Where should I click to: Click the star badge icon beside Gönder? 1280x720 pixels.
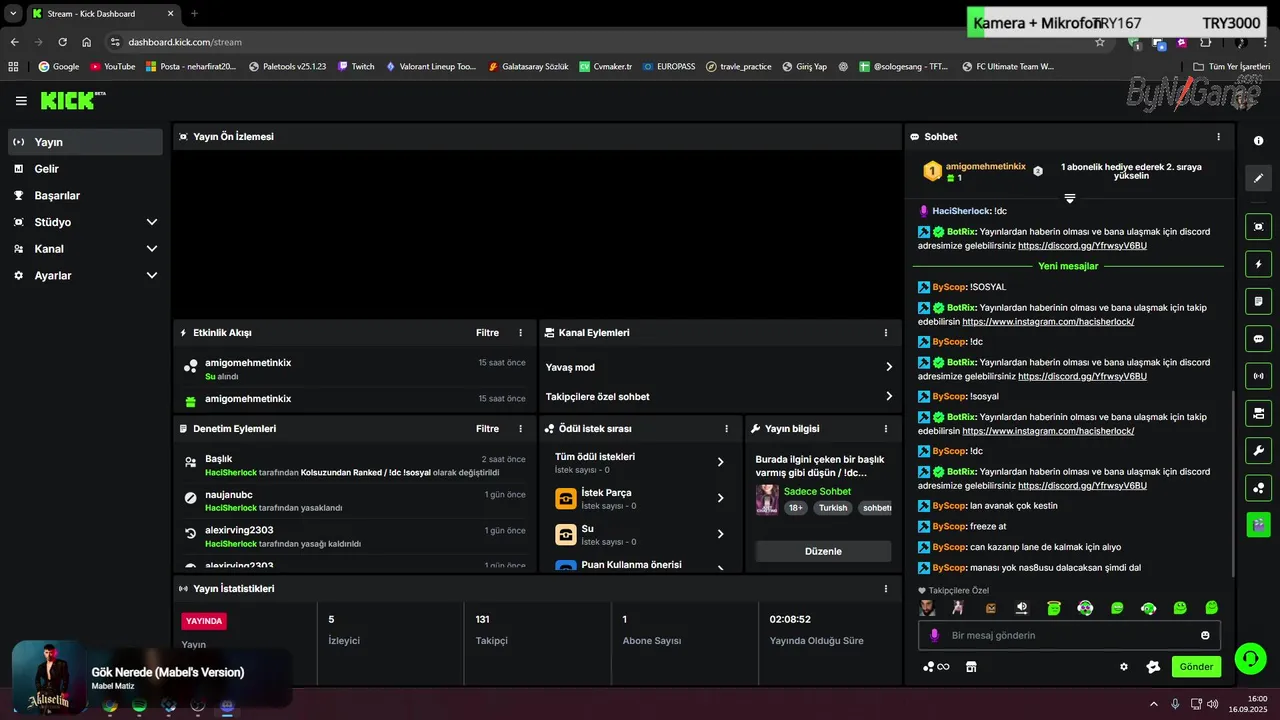(1153, 667)
